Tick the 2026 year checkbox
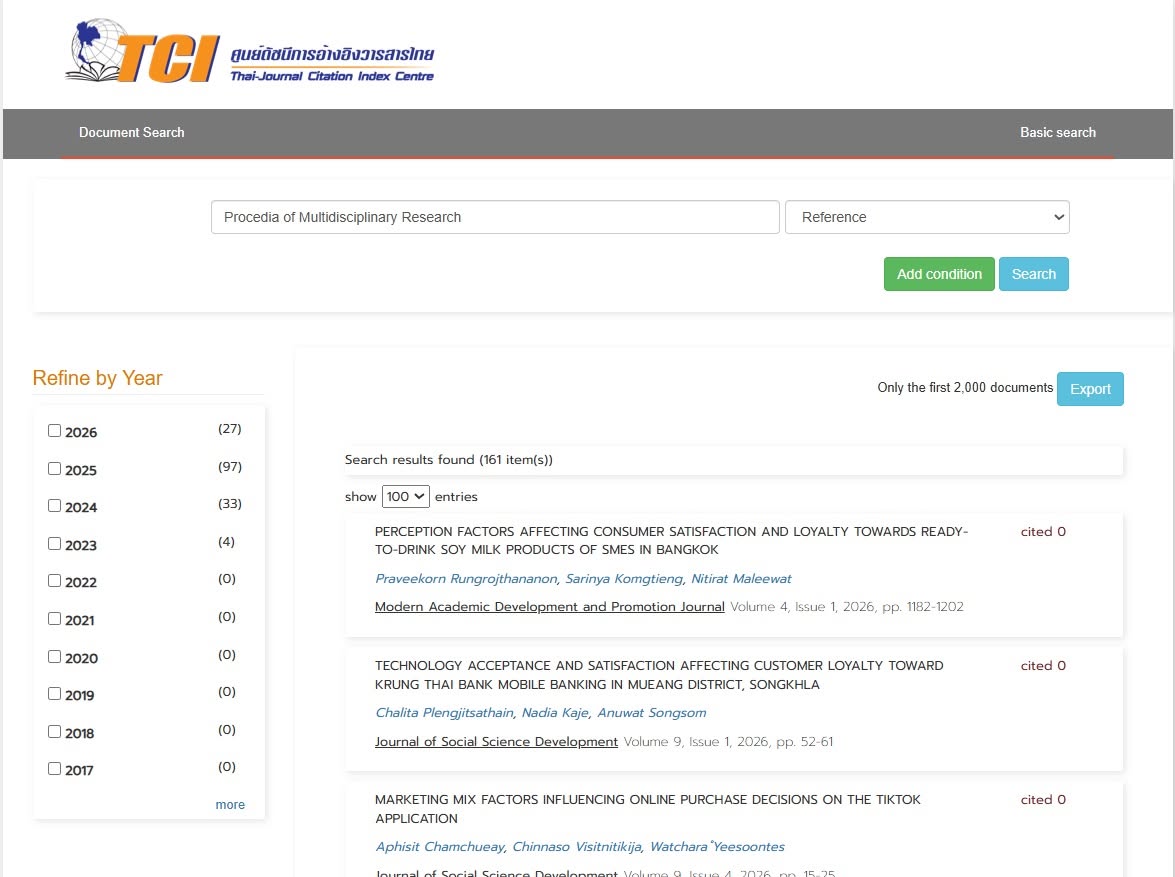 click(55, 430)
